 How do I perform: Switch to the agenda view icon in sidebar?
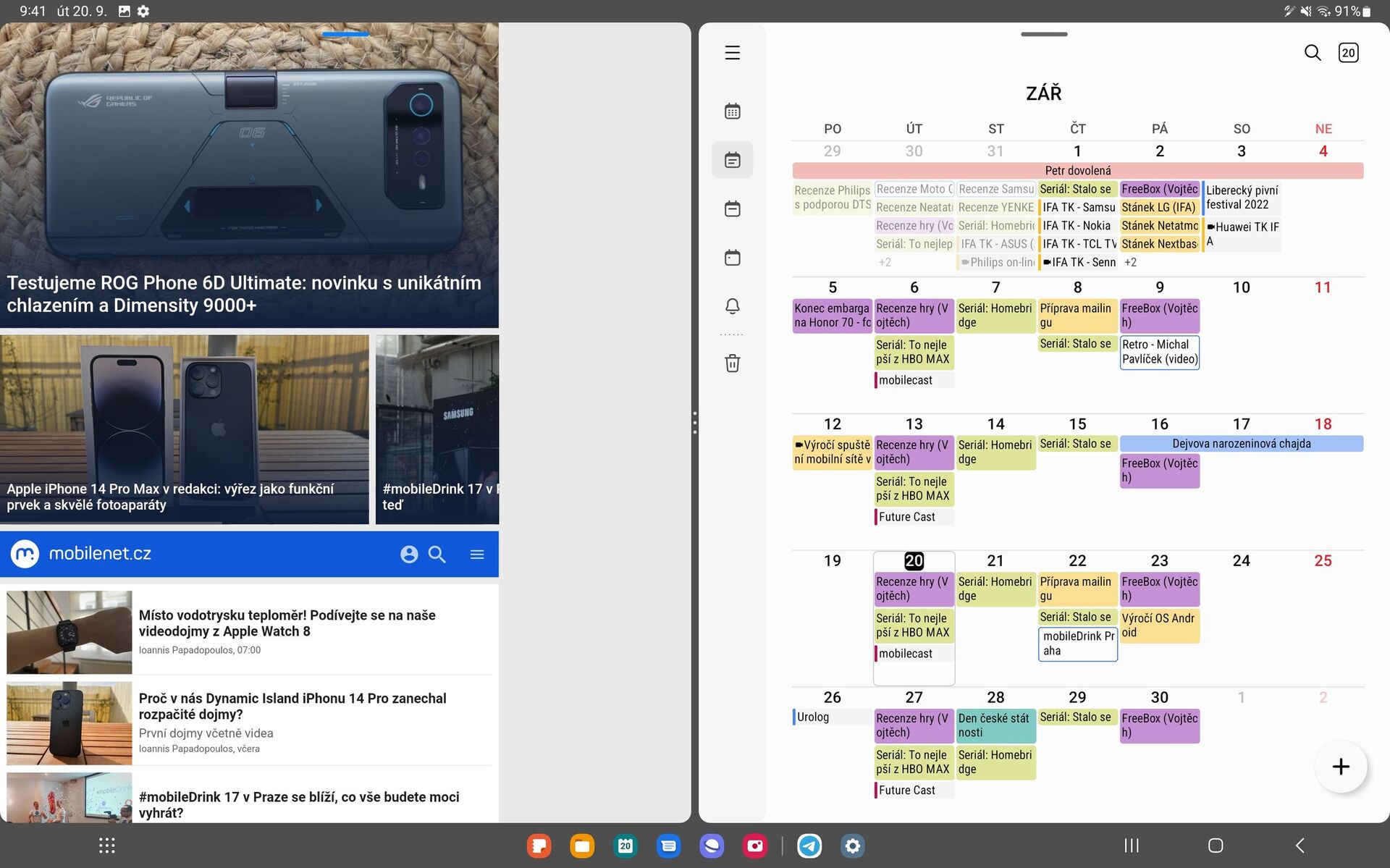(x=732, y=160)
